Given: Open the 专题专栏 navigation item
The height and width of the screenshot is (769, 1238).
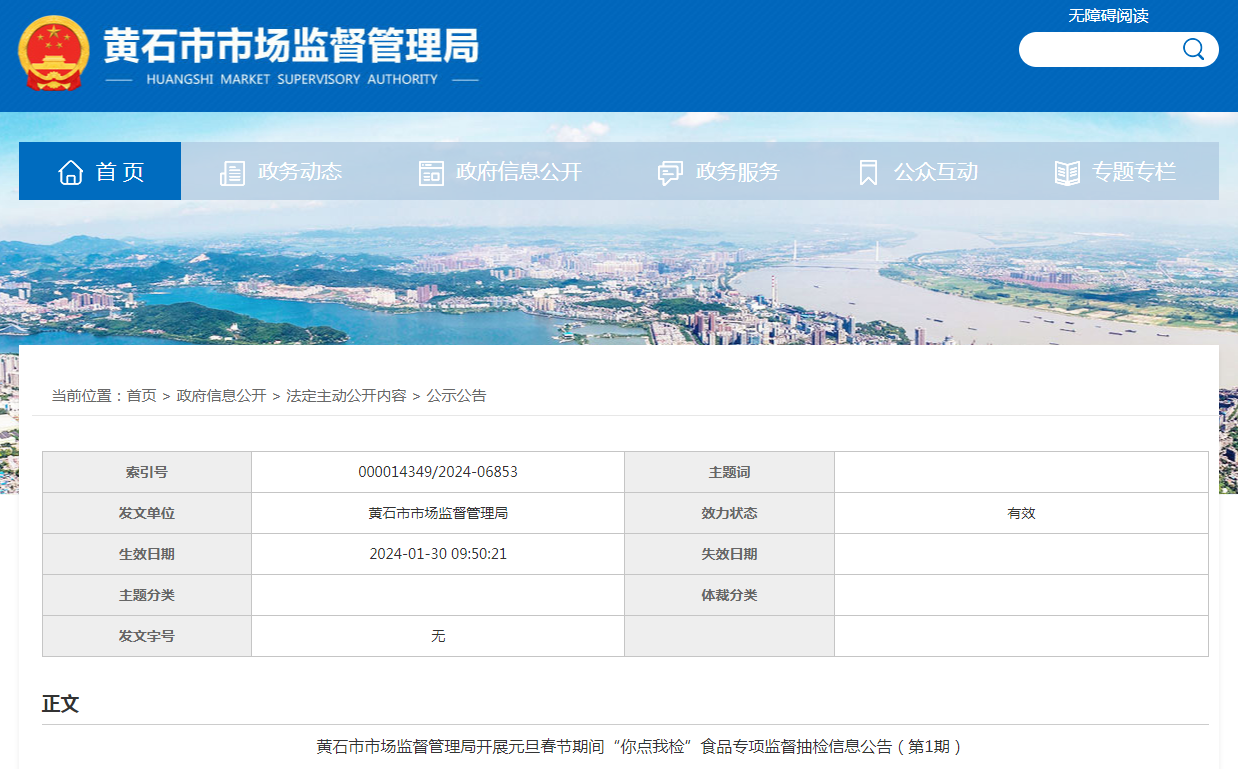Looking at the screenshot, I should click(1133, 172).
